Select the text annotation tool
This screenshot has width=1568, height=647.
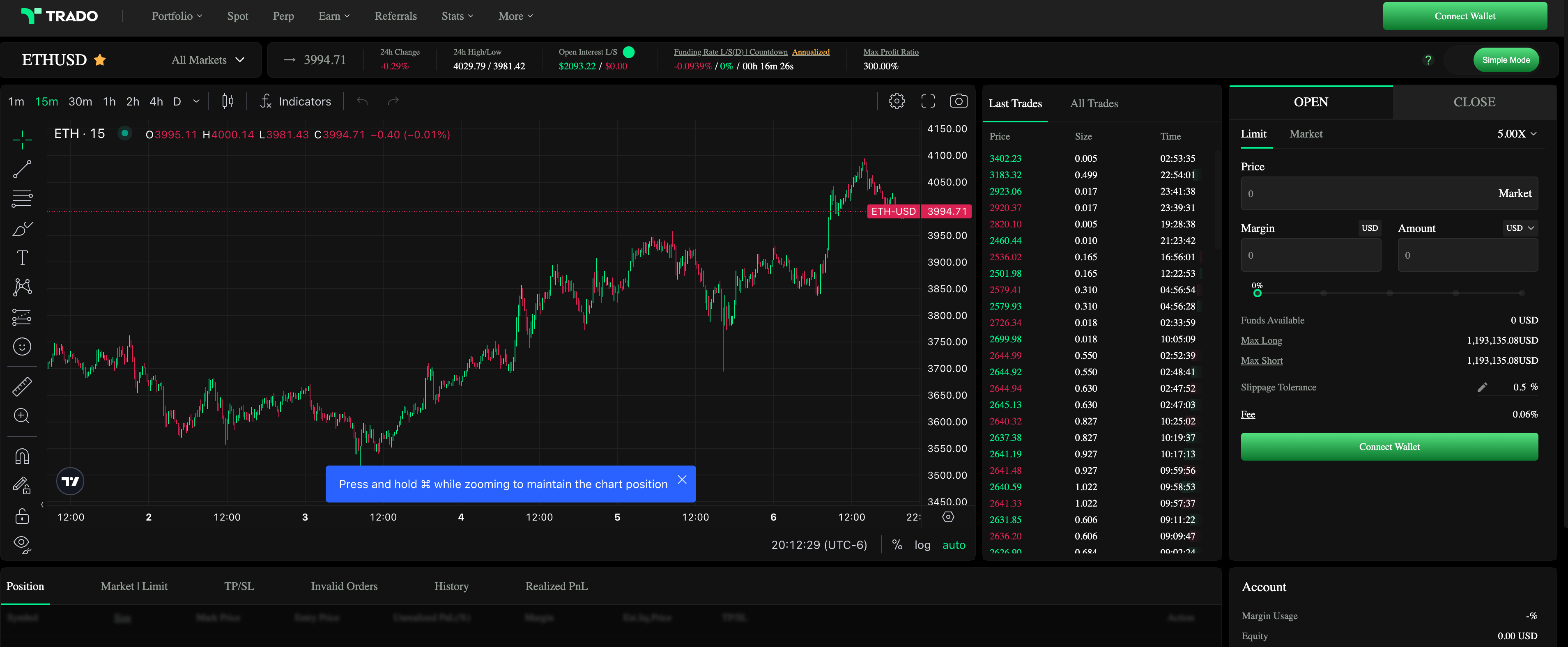point(23,258)
